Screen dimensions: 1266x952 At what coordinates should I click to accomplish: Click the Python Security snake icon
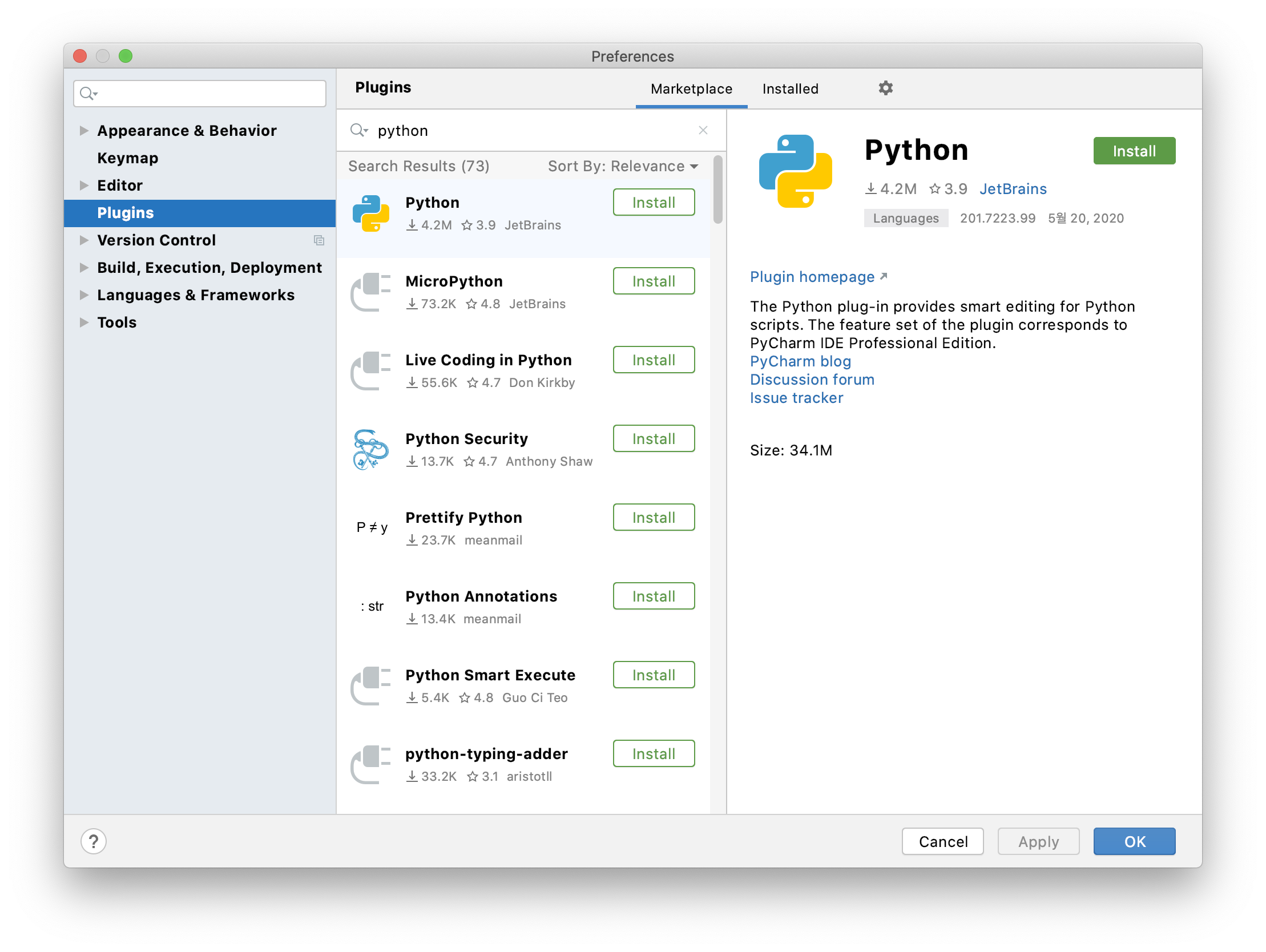(x=371, y=449)
